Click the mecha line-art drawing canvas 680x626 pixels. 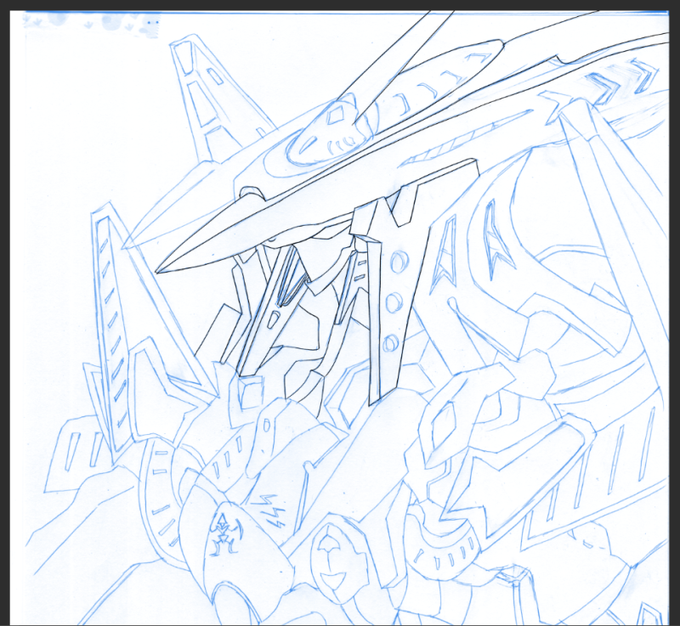coord(340,318)
